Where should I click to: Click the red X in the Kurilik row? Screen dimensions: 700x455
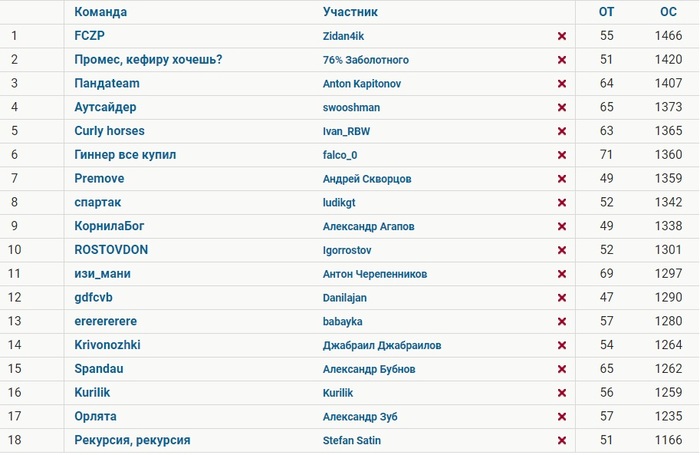click(x=562, y=393)
